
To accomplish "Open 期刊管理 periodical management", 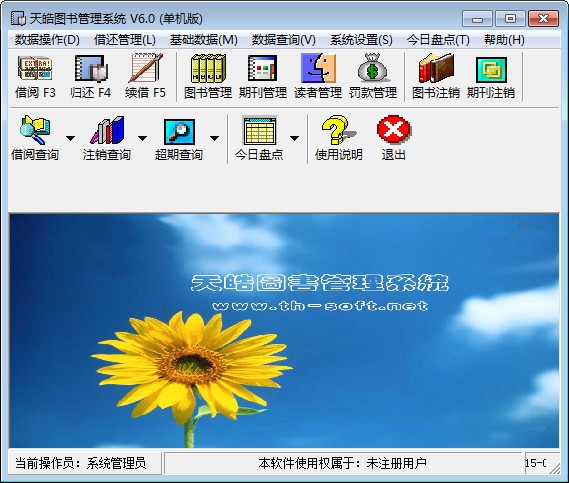I will (263, 76).
